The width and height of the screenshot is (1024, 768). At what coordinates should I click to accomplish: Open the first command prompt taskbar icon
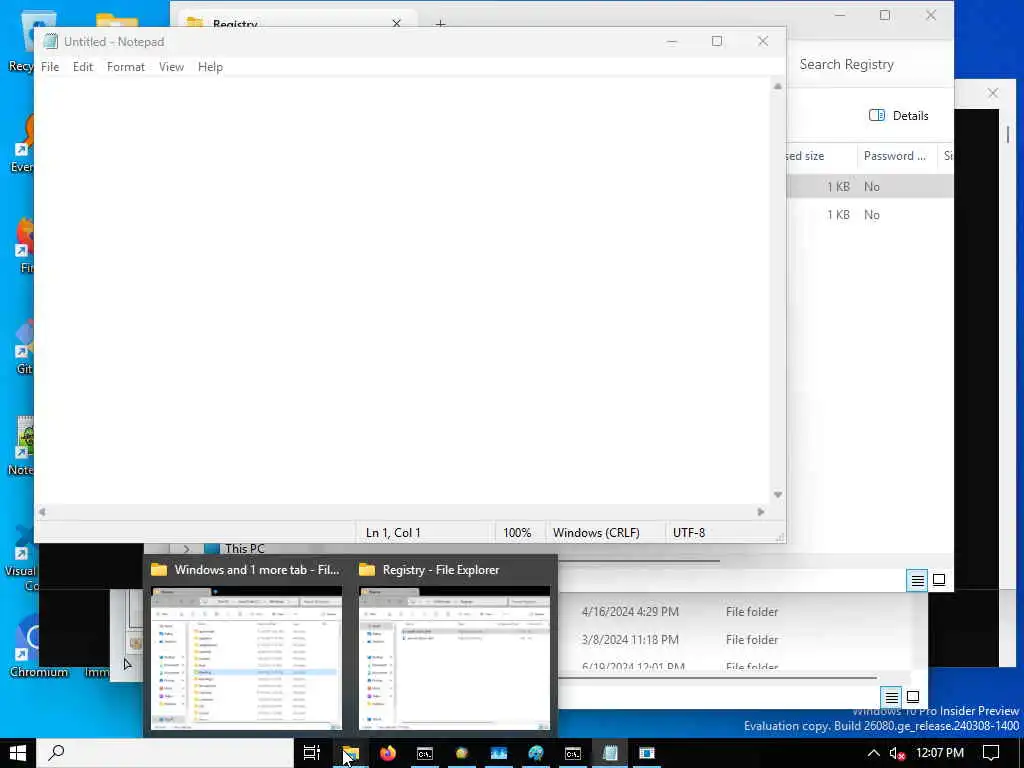(424, 753)
